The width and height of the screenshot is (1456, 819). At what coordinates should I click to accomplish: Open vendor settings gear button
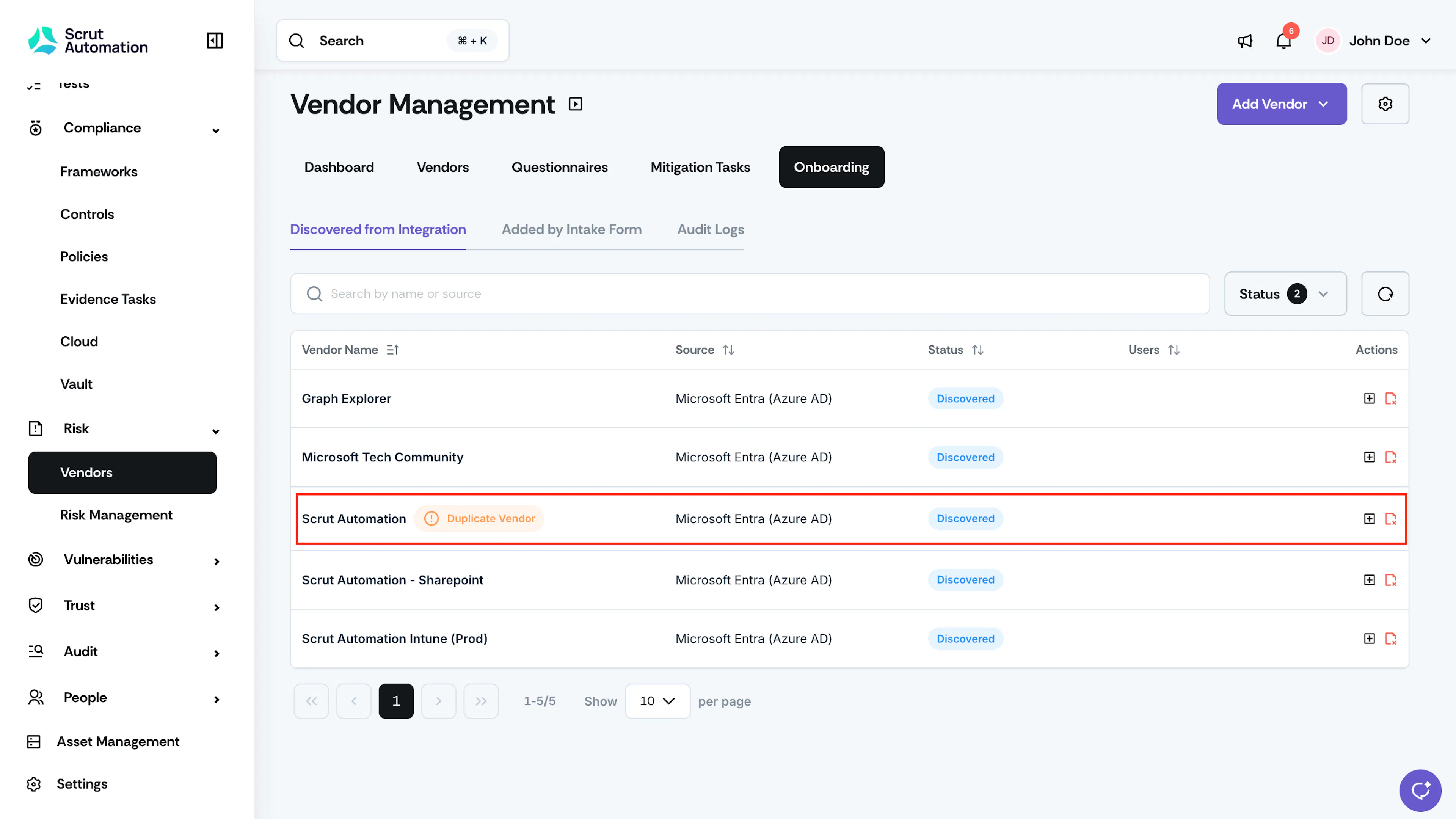(x=1385, y=104)
